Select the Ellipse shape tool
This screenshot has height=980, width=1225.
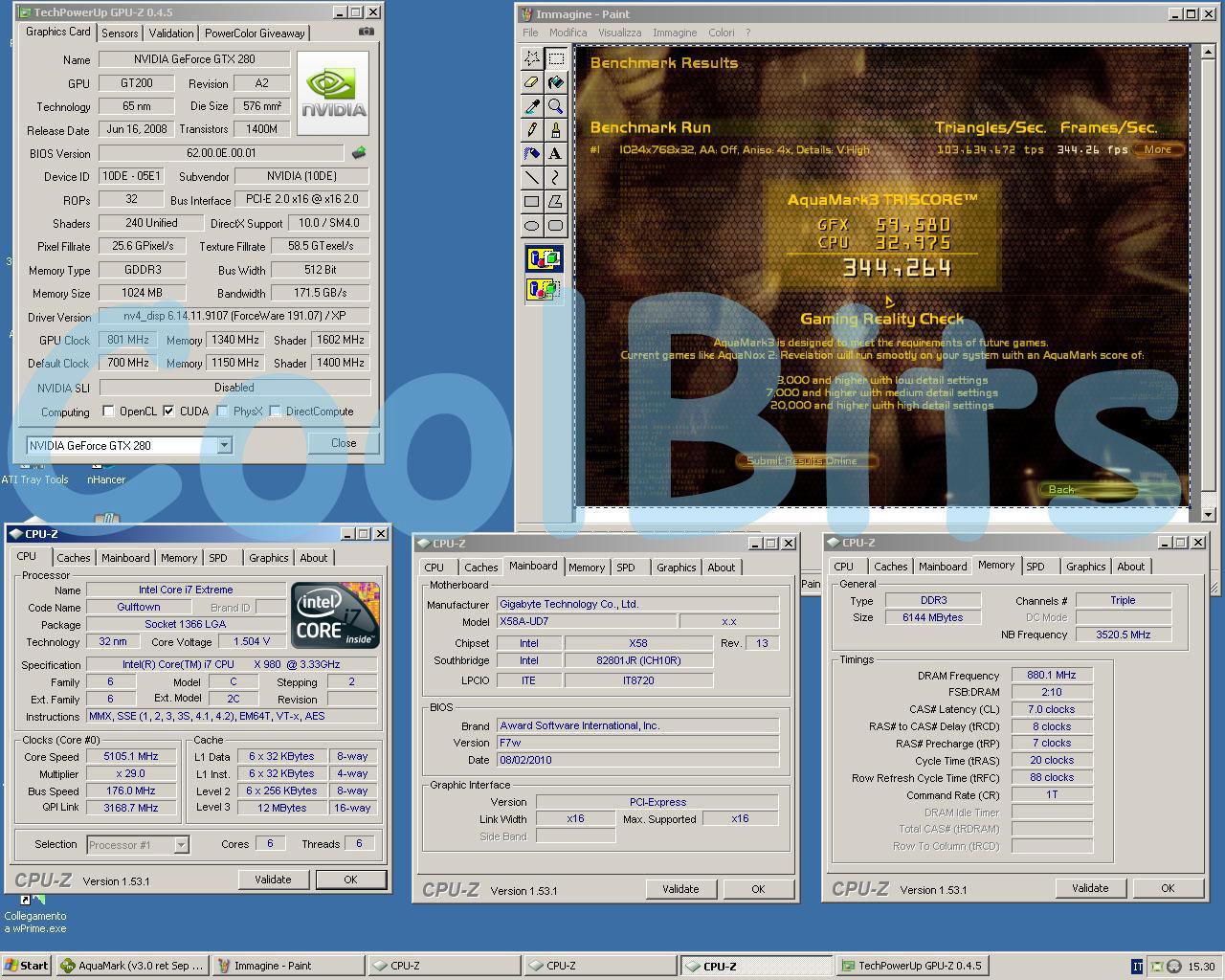532,225
